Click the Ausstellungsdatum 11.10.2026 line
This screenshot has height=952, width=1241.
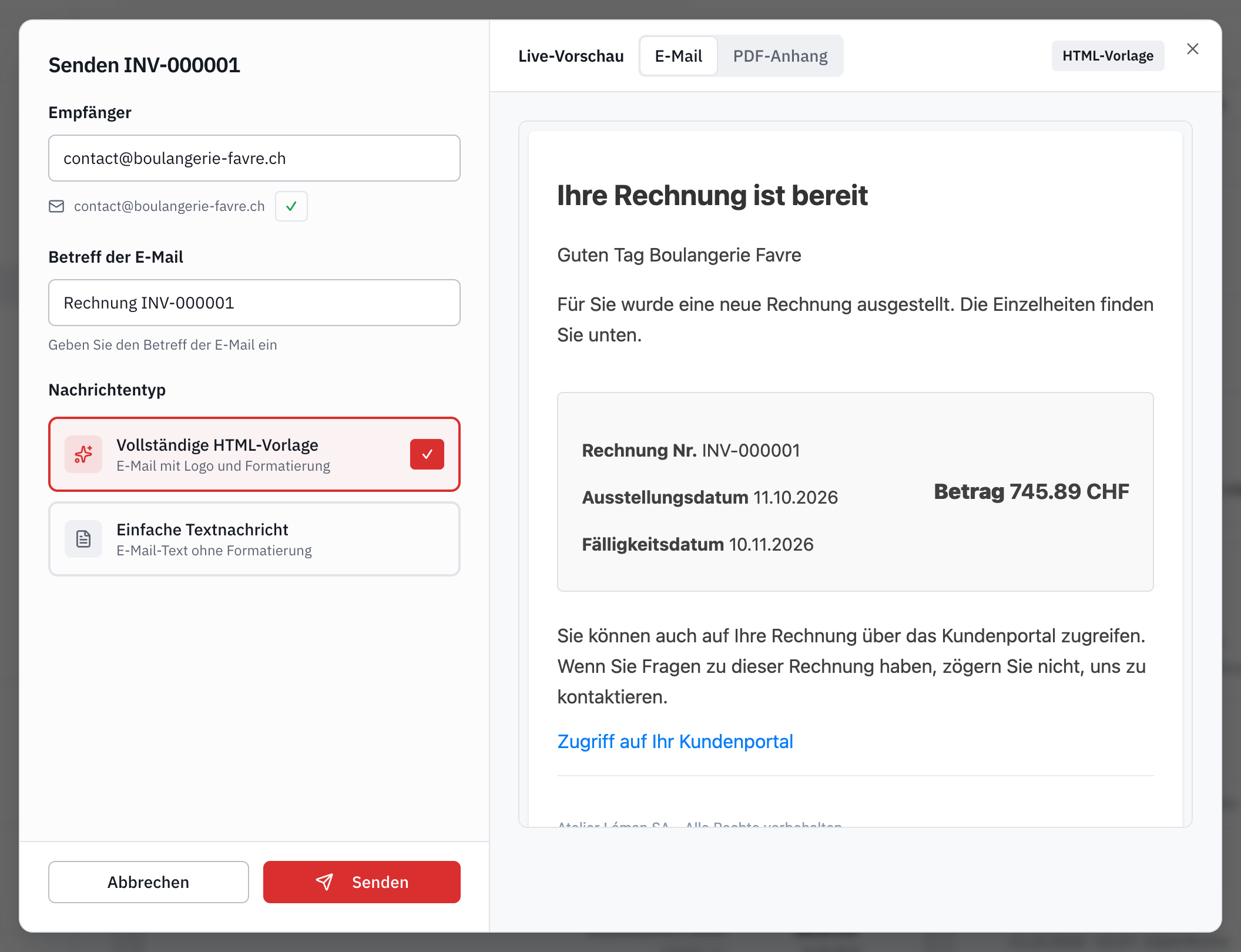[x=710, y=498]
